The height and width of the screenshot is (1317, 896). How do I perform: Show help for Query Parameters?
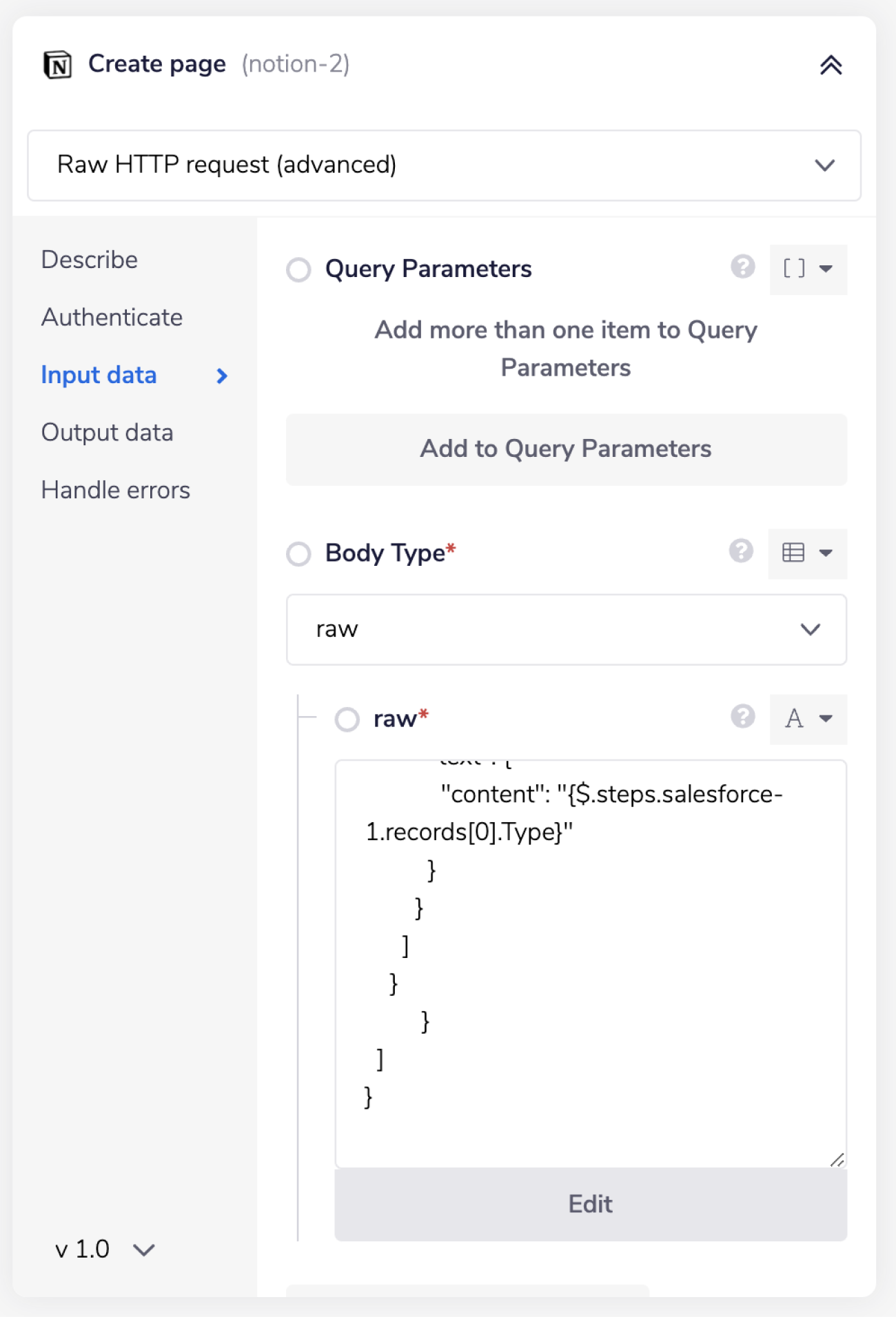tap(742, 267)
